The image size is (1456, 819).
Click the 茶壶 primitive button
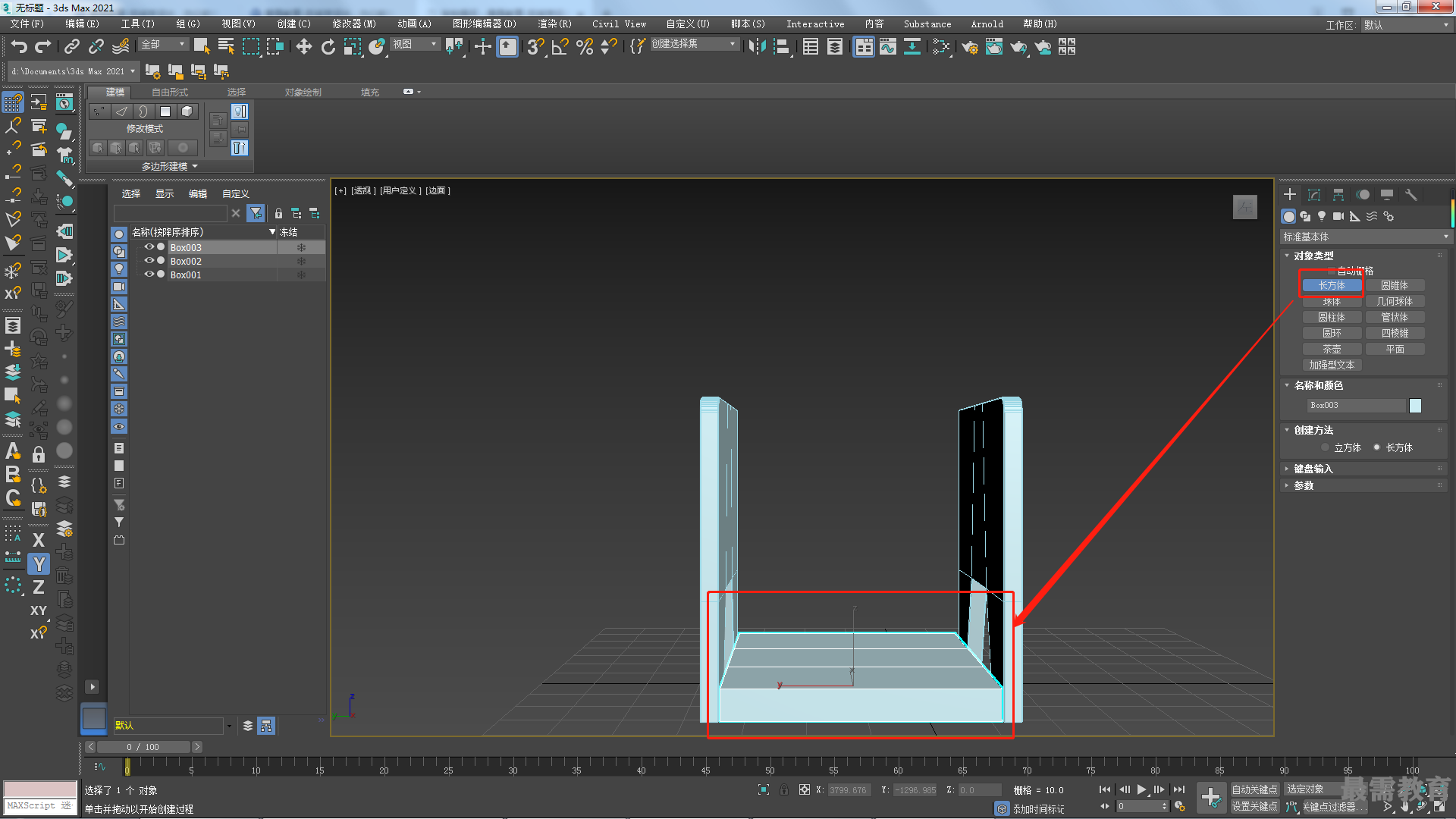tap(1332, 350)
